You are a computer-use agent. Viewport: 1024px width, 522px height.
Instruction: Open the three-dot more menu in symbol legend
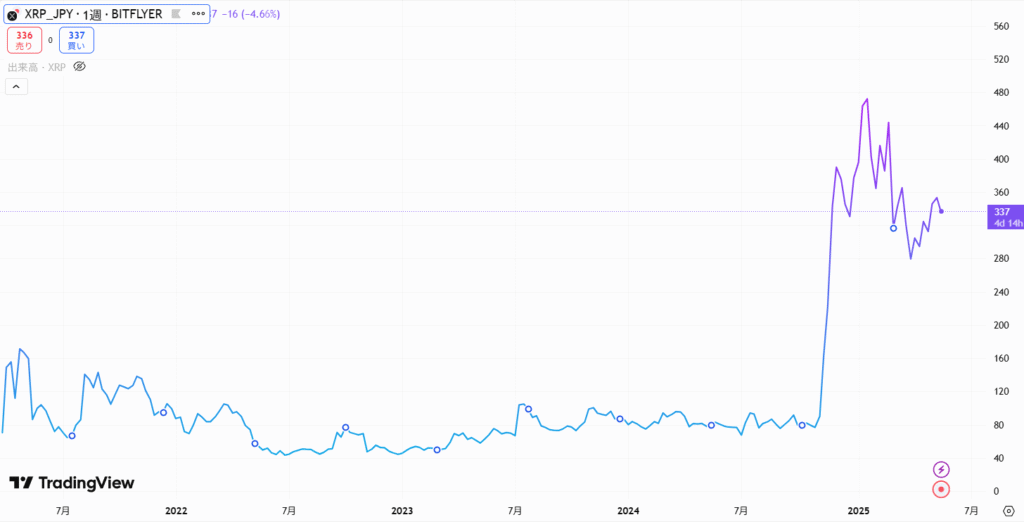[198, 14]
